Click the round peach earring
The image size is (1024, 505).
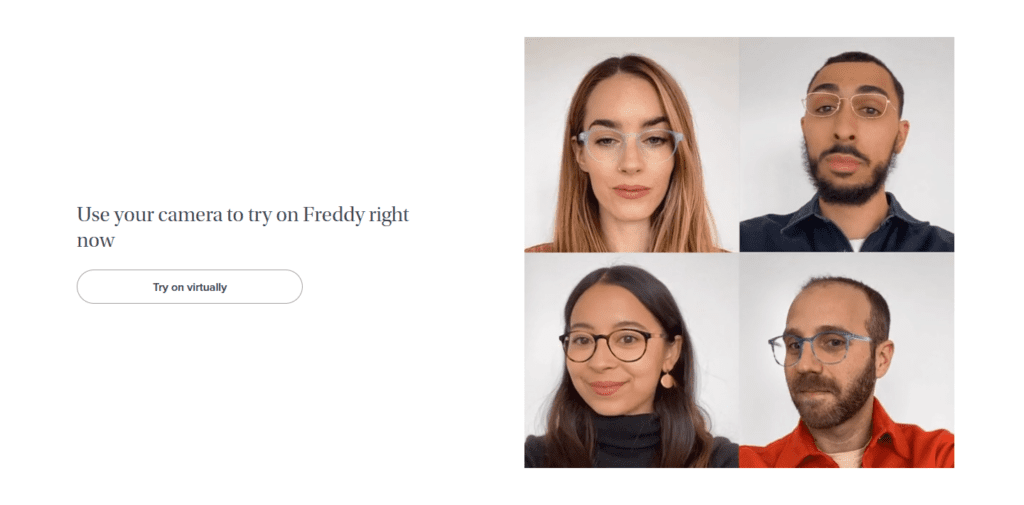667,380
